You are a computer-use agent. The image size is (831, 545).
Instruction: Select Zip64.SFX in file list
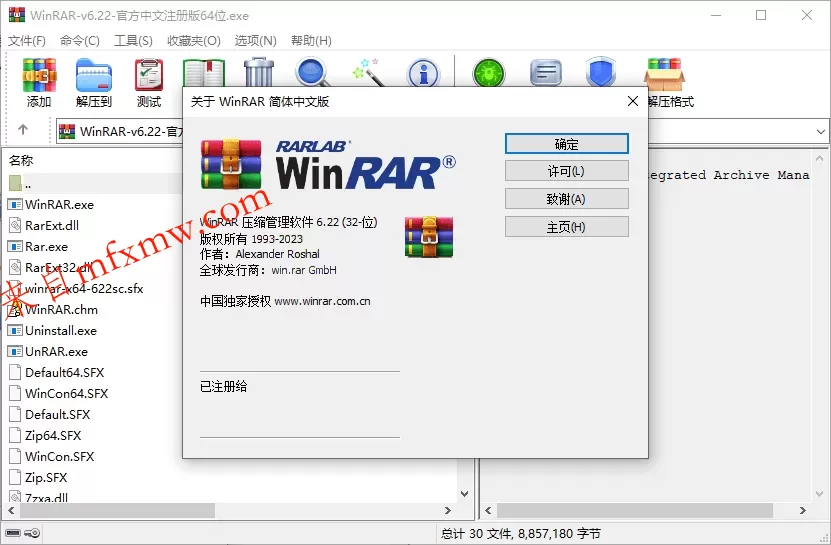(x=53, y=436)
